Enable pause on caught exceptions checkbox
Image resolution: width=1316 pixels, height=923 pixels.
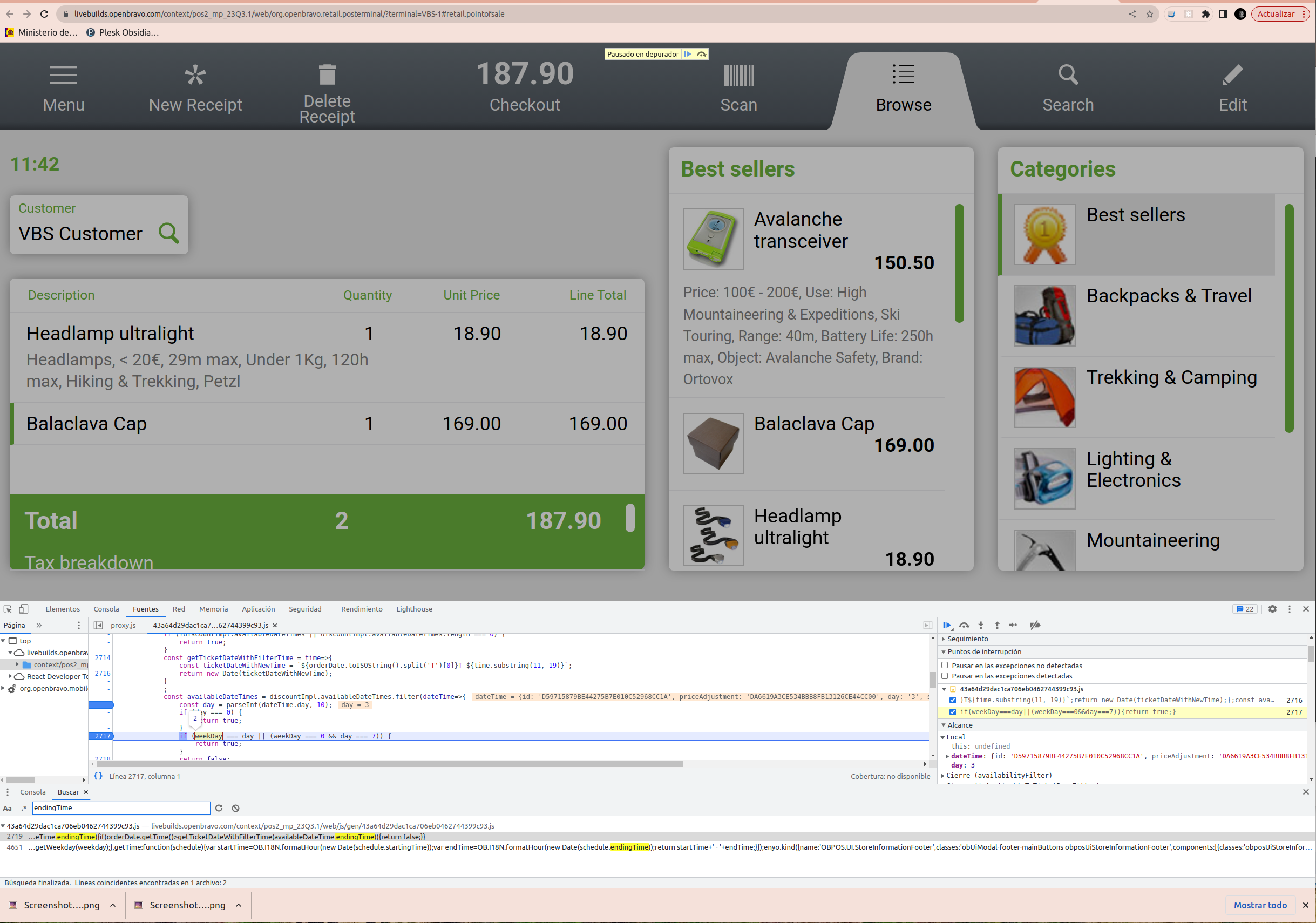[945, 675]
